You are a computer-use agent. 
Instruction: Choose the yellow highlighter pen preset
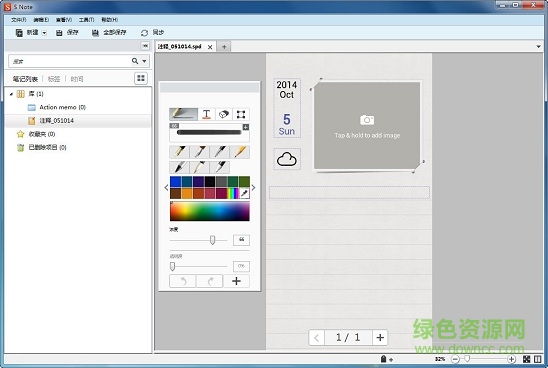pos(240,152)
